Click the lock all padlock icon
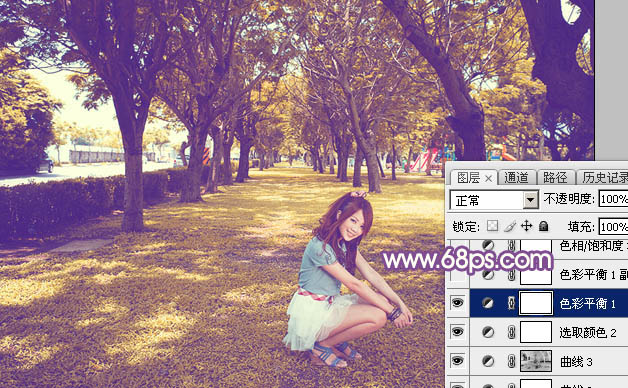Image resolution: width=628 pixels, height=388 pixels. [543, 226]
